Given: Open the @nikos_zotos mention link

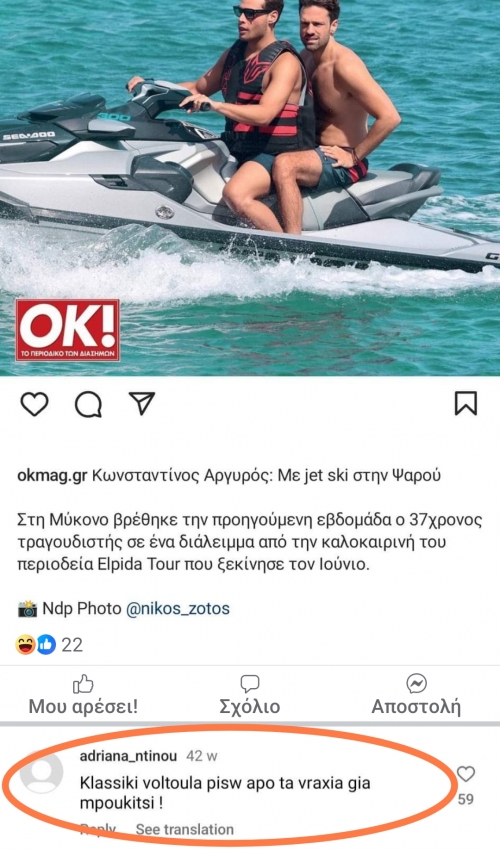Looking at the screenshot, I should click(x=177, y=608).
